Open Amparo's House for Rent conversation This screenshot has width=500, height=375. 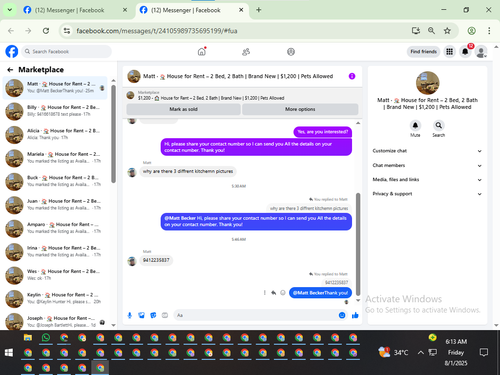pos(55,228)
